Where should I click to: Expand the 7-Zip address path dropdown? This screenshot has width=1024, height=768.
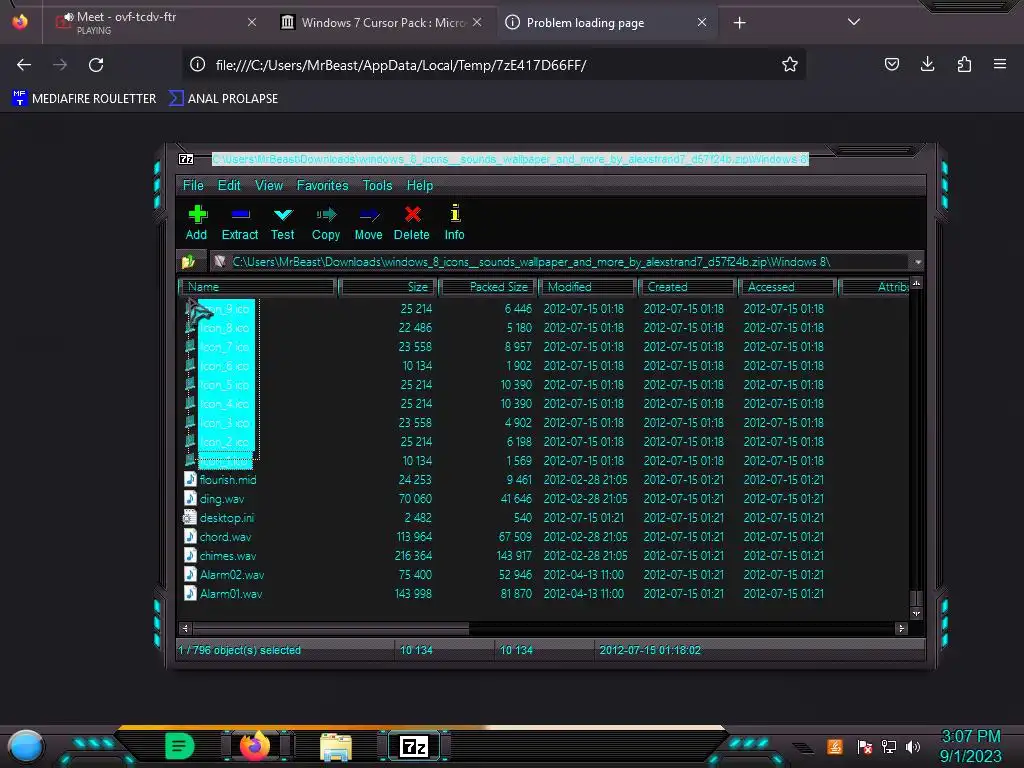click(x=918, y=262)
